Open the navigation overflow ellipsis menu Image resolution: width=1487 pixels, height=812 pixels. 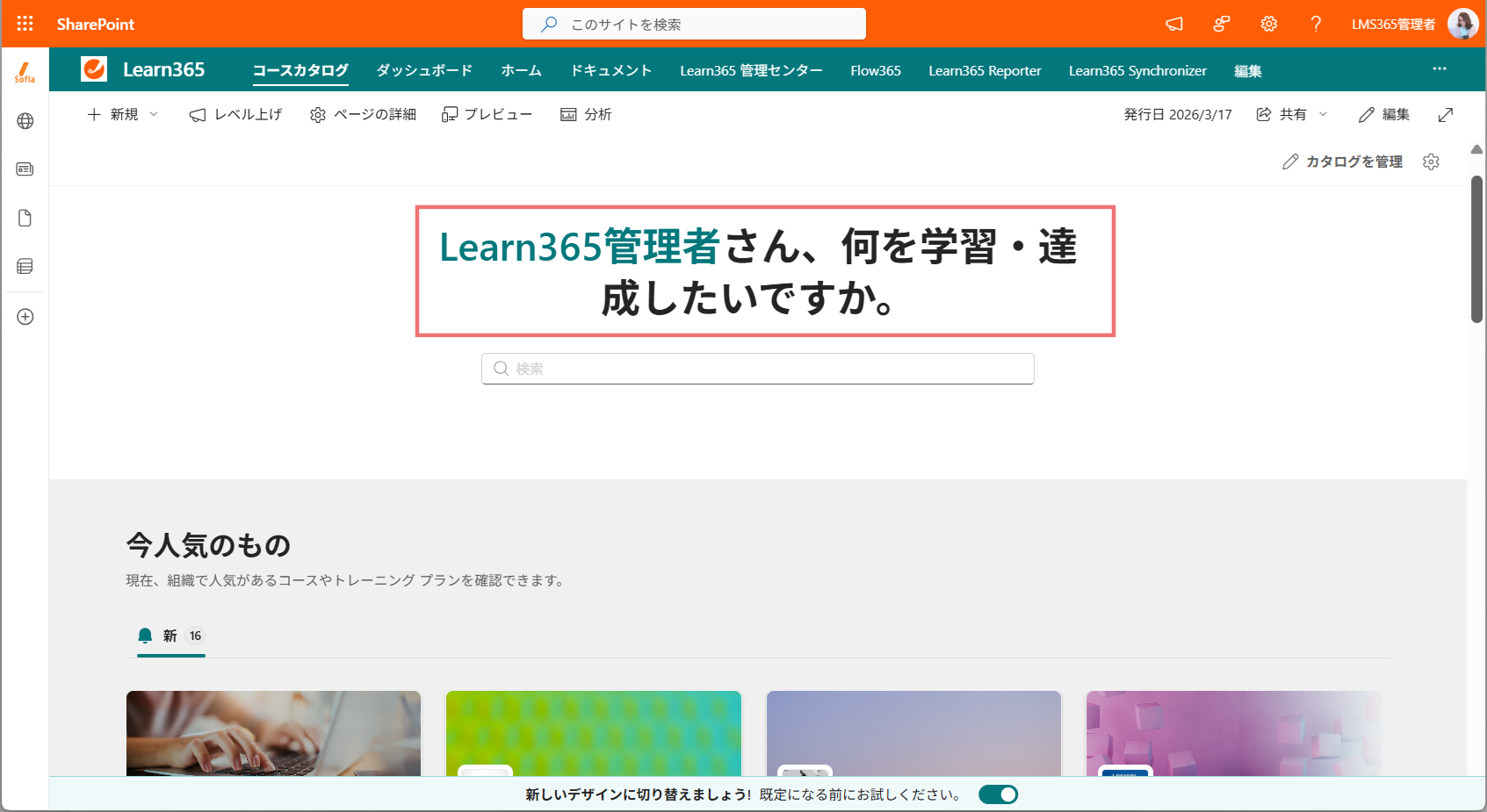pyautogui.click(x=1440, y=68)
